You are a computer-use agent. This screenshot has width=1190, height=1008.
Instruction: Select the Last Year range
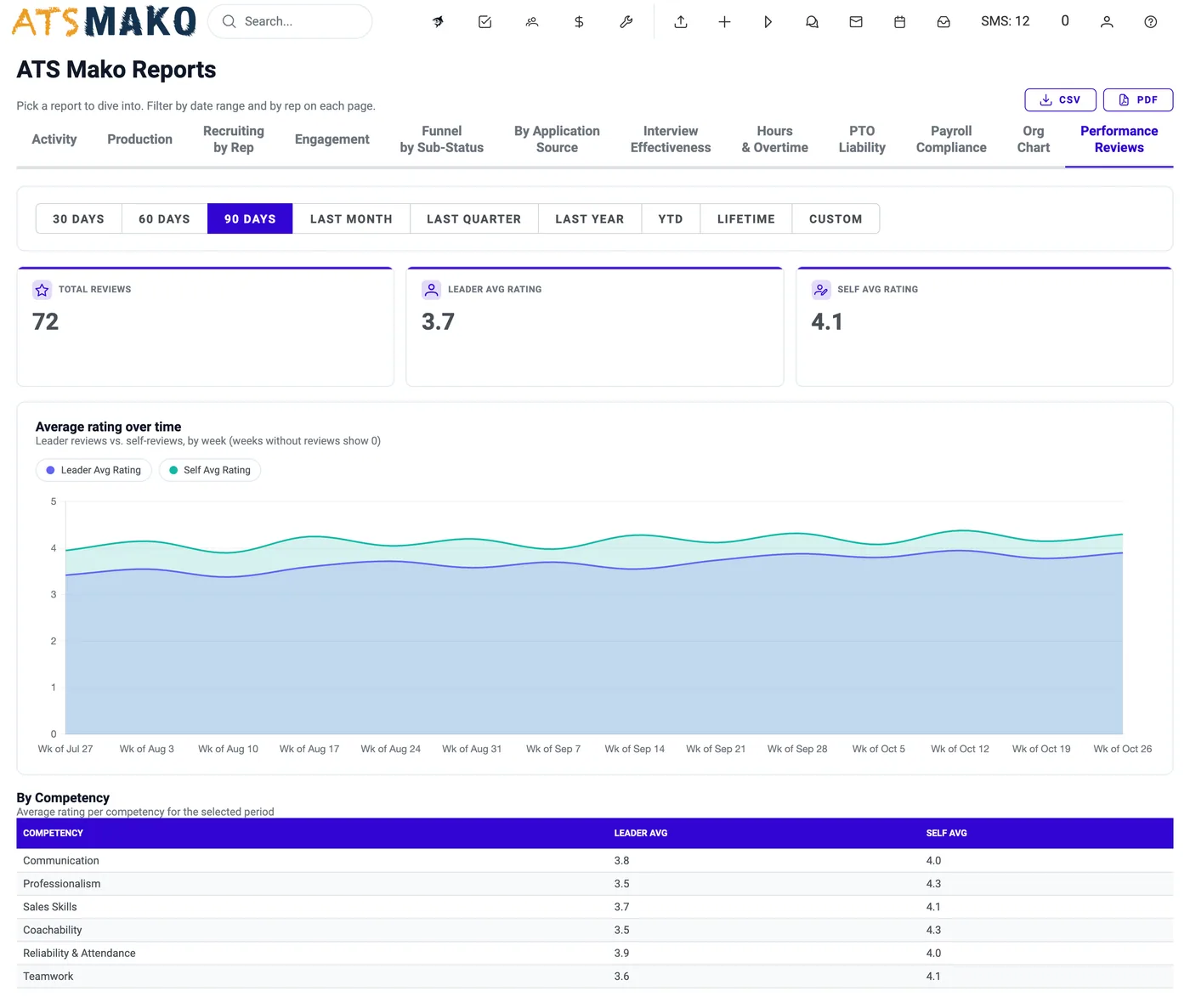coord(589,218)
